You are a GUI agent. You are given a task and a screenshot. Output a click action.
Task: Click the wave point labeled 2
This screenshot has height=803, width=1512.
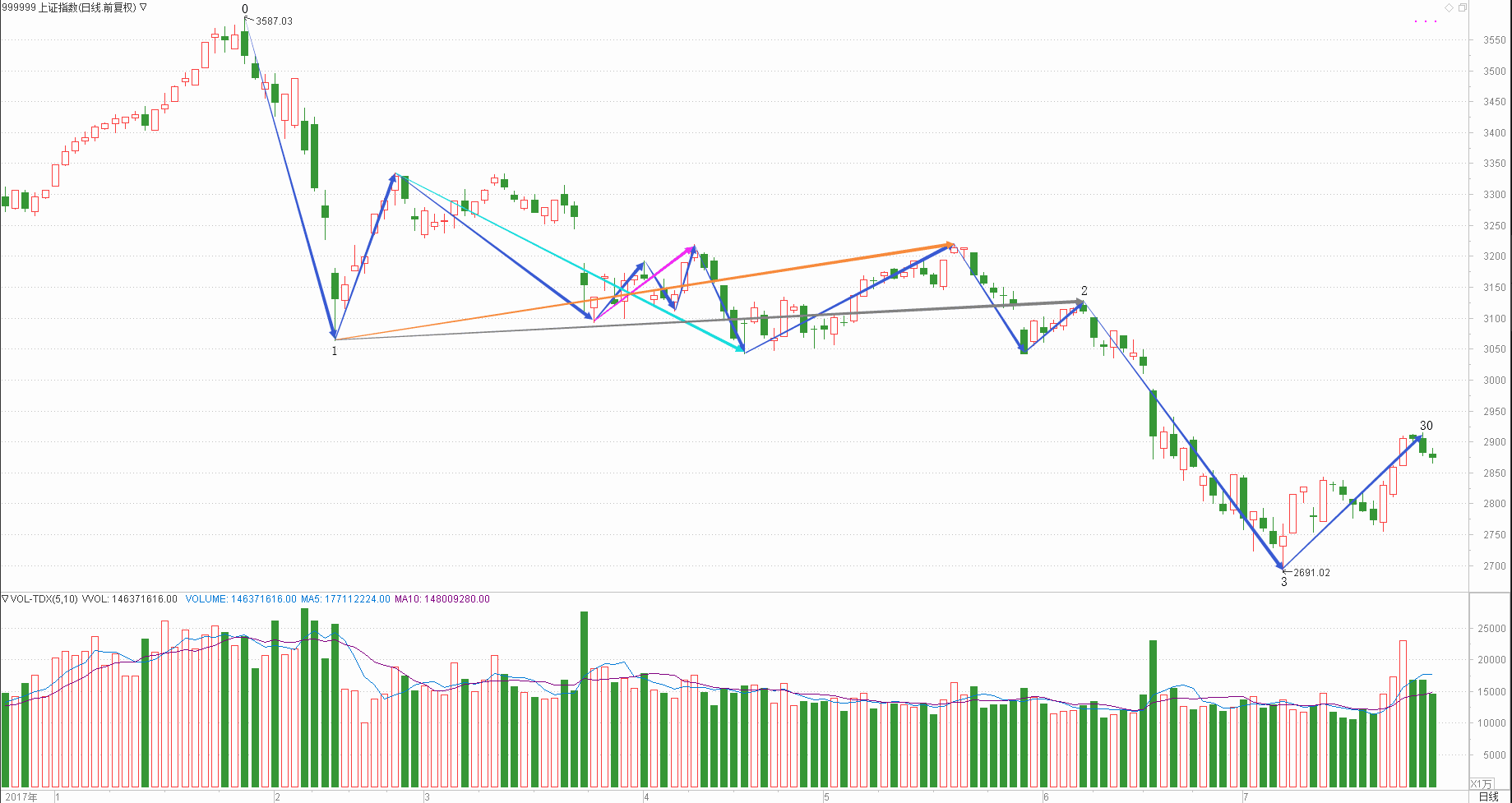pos(1084,291)
